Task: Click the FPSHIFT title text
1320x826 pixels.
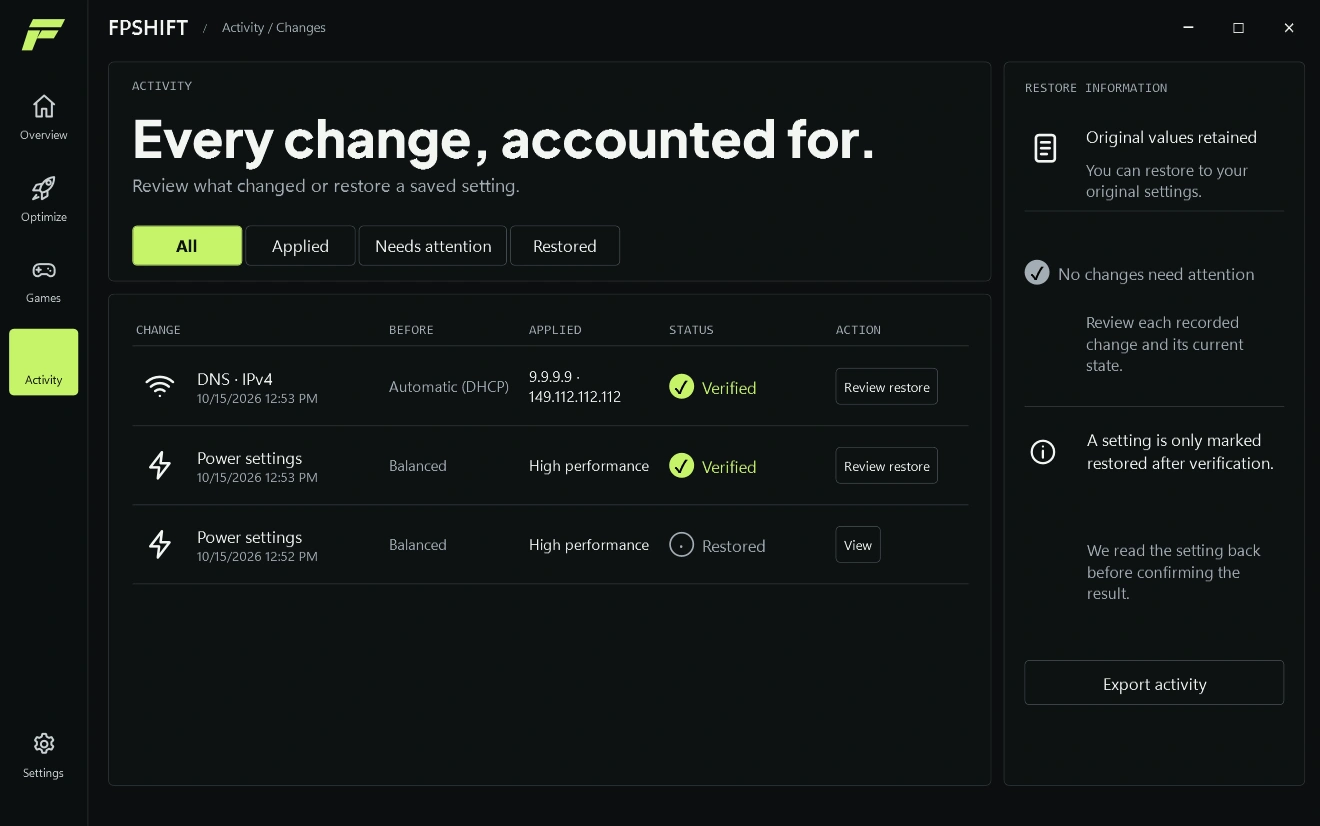Action: (x=148, y=28)
